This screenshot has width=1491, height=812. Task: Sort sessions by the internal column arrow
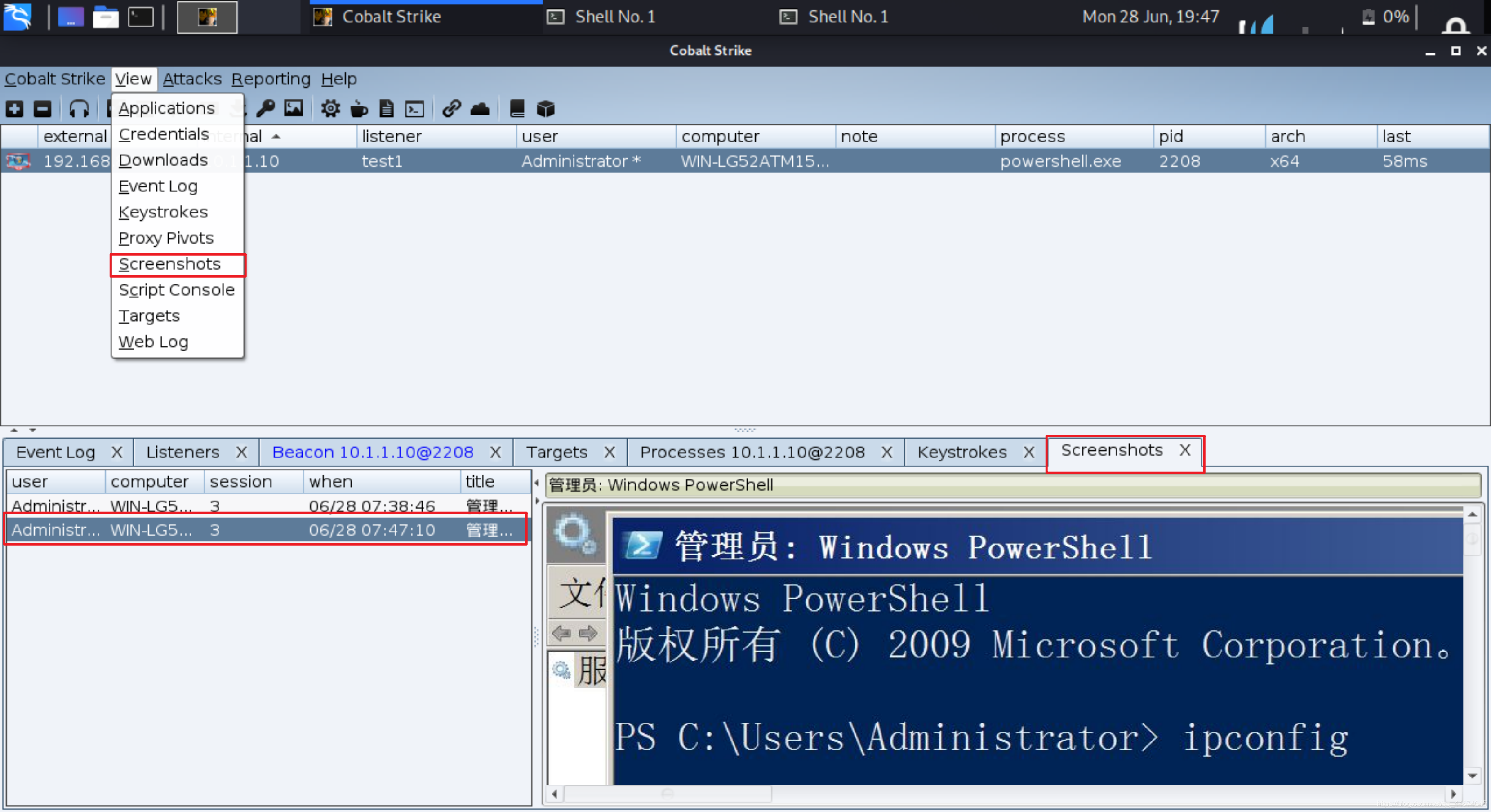276,137
